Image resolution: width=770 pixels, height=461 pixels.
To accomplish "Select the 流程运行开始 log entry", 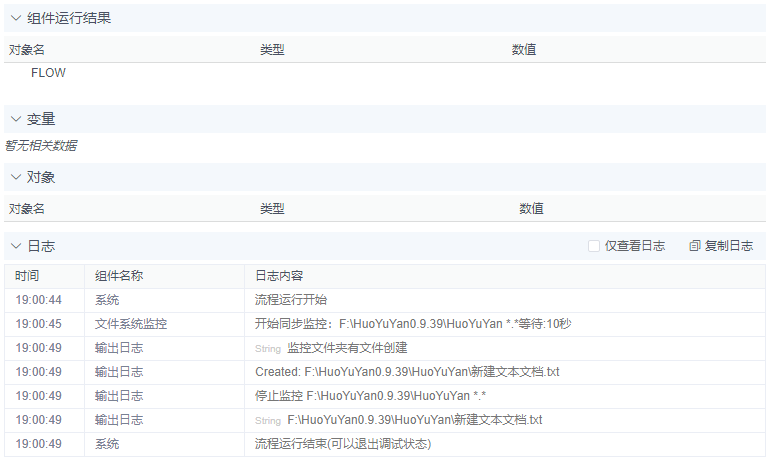I will coord(291,300).
